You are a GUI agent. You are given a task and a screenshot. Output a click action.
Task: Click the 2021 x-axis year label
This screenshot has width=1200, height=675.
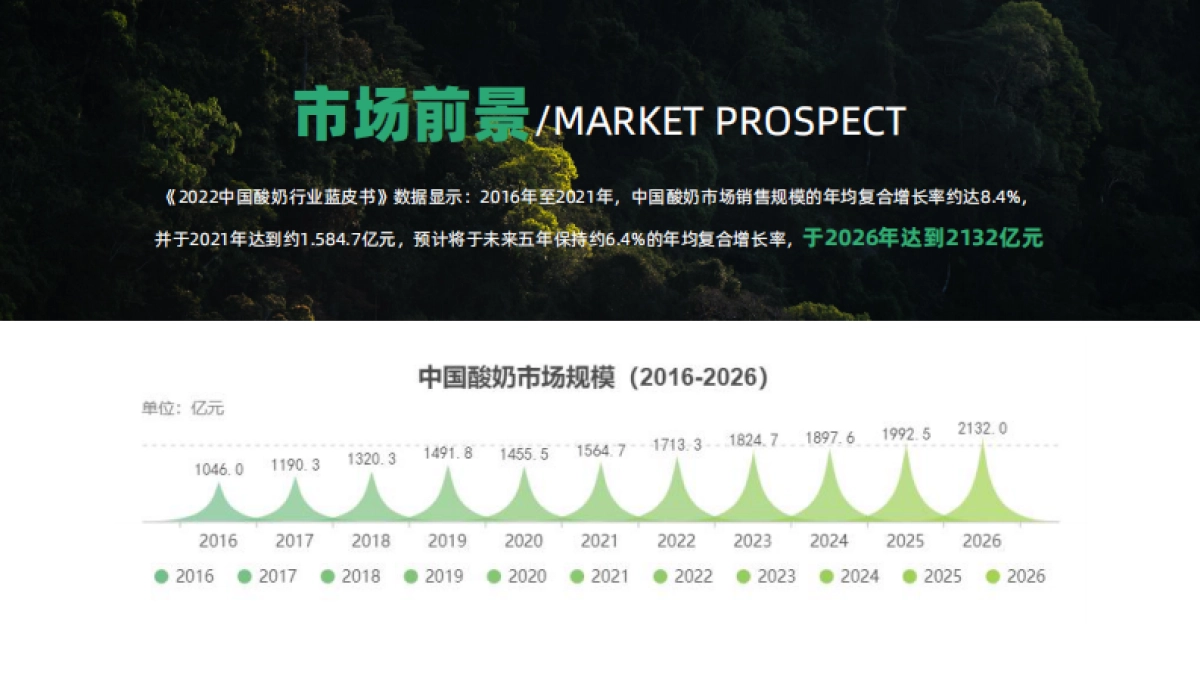coord(599,541)
